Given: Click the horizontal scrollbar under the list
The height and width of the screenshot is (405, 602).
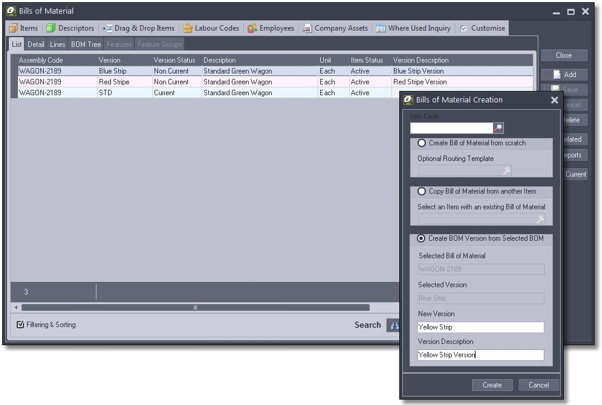Looking at the screenshot, I should [195, 307].
